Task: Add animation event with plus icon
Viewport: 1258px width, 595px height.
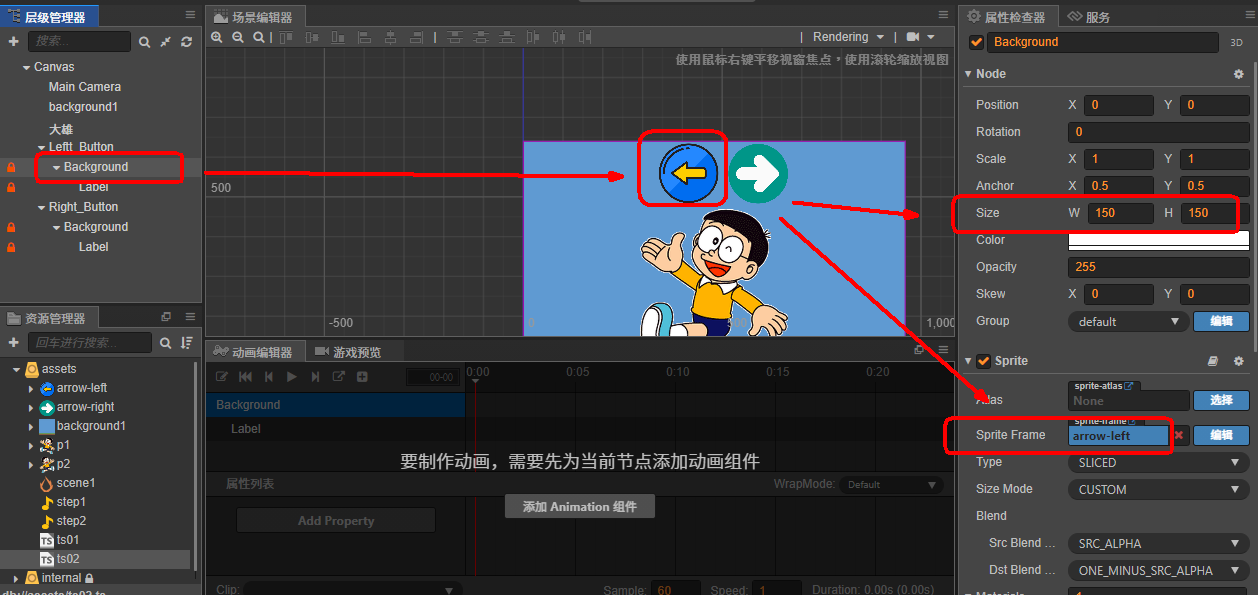Action: [x=362, y=377]
